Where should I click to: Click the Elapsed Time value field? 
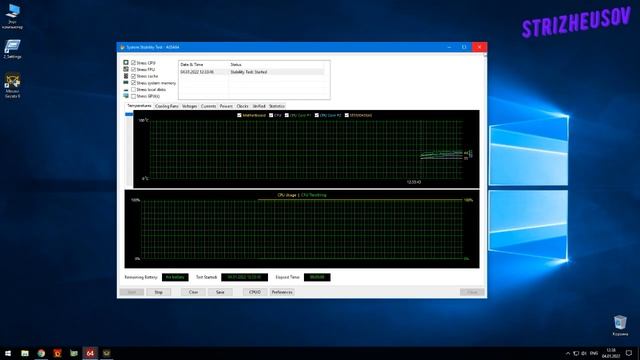[x=317, y=277]
